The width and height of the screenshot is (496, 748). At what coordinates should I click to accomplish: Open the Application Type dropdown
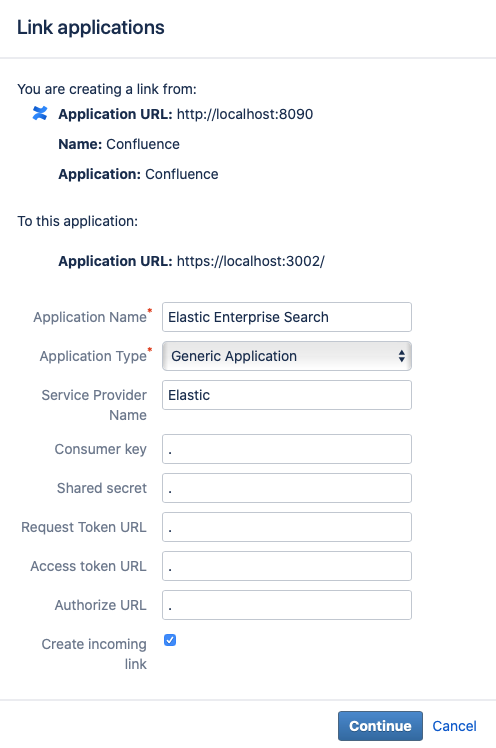pos(287,356)
